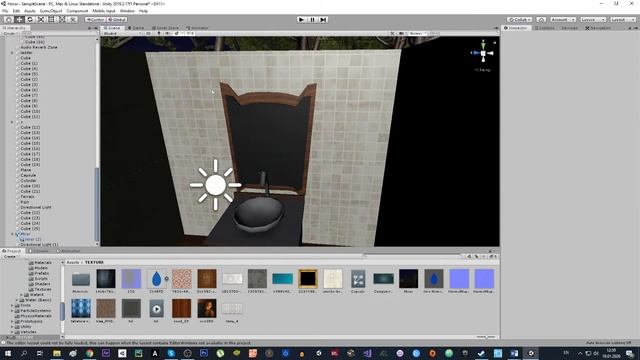Switch to the Lighting tab

click(545, 28)
